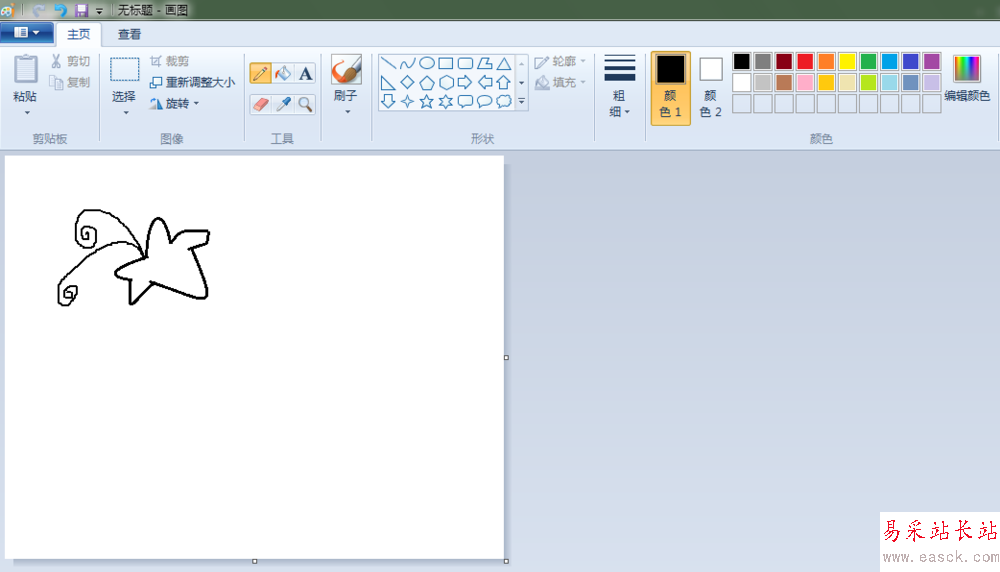Open the Paint file menu button
This screenshot has width=1000, height=572.
(26, 33)
